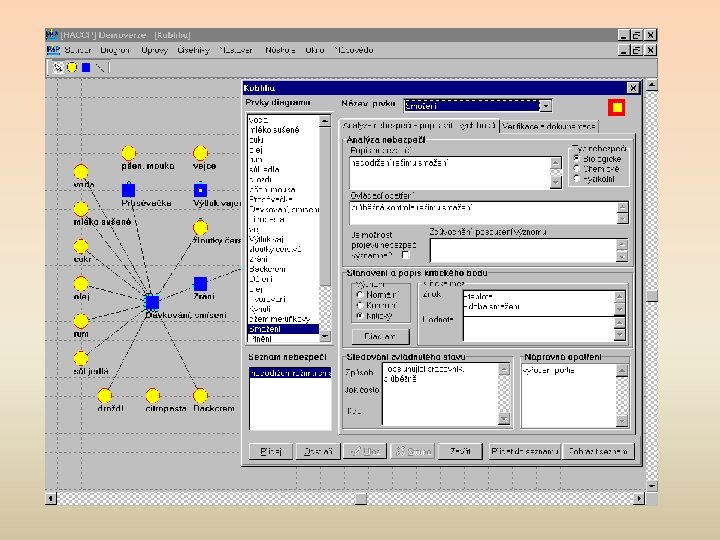
Task: Click the droždí circle node
Action: pyautogui.click(x=105, y=395)
